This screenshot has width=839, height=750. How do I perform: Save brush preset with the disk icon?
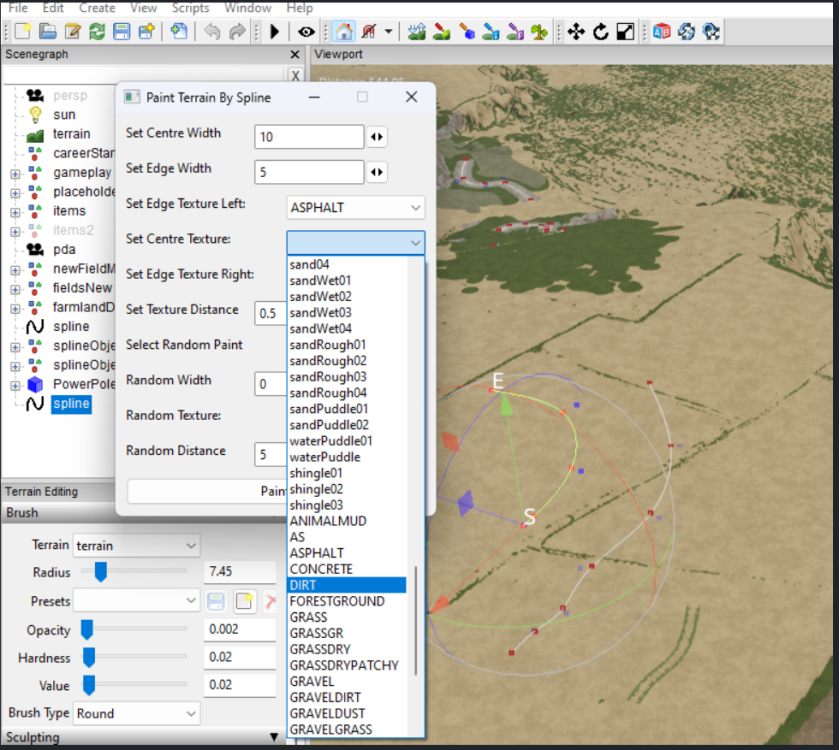point(215,602)
